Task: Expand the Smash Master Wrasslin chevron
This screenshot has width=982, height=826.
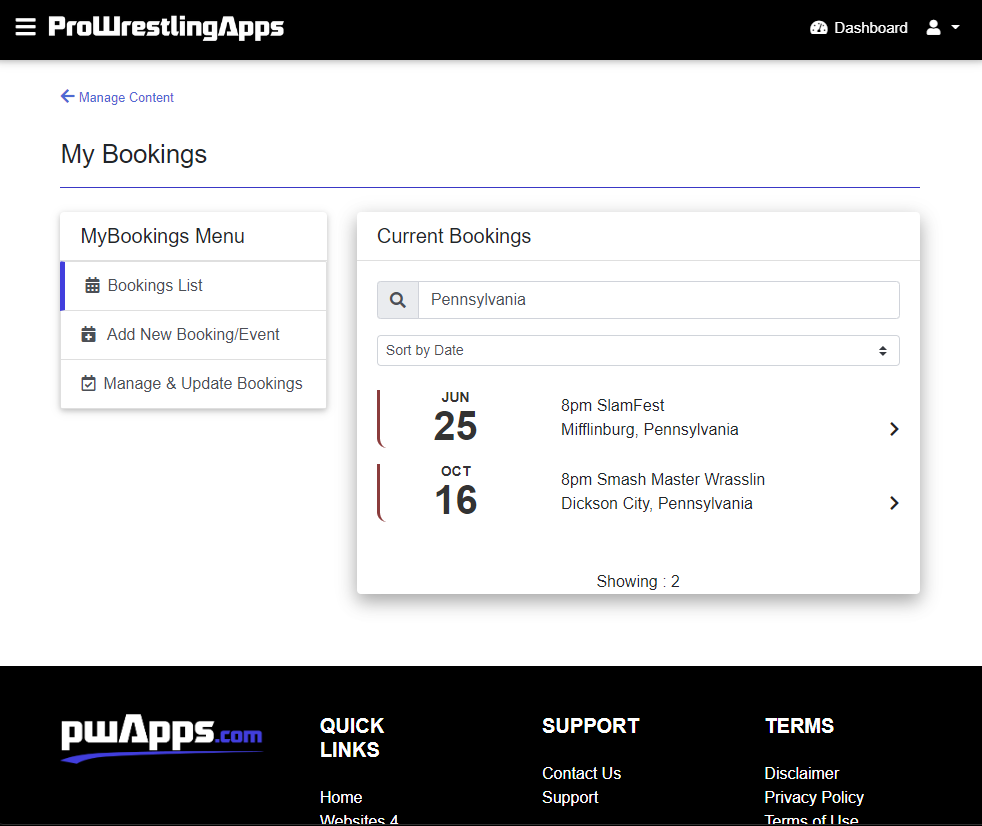Action: [894, 503]
